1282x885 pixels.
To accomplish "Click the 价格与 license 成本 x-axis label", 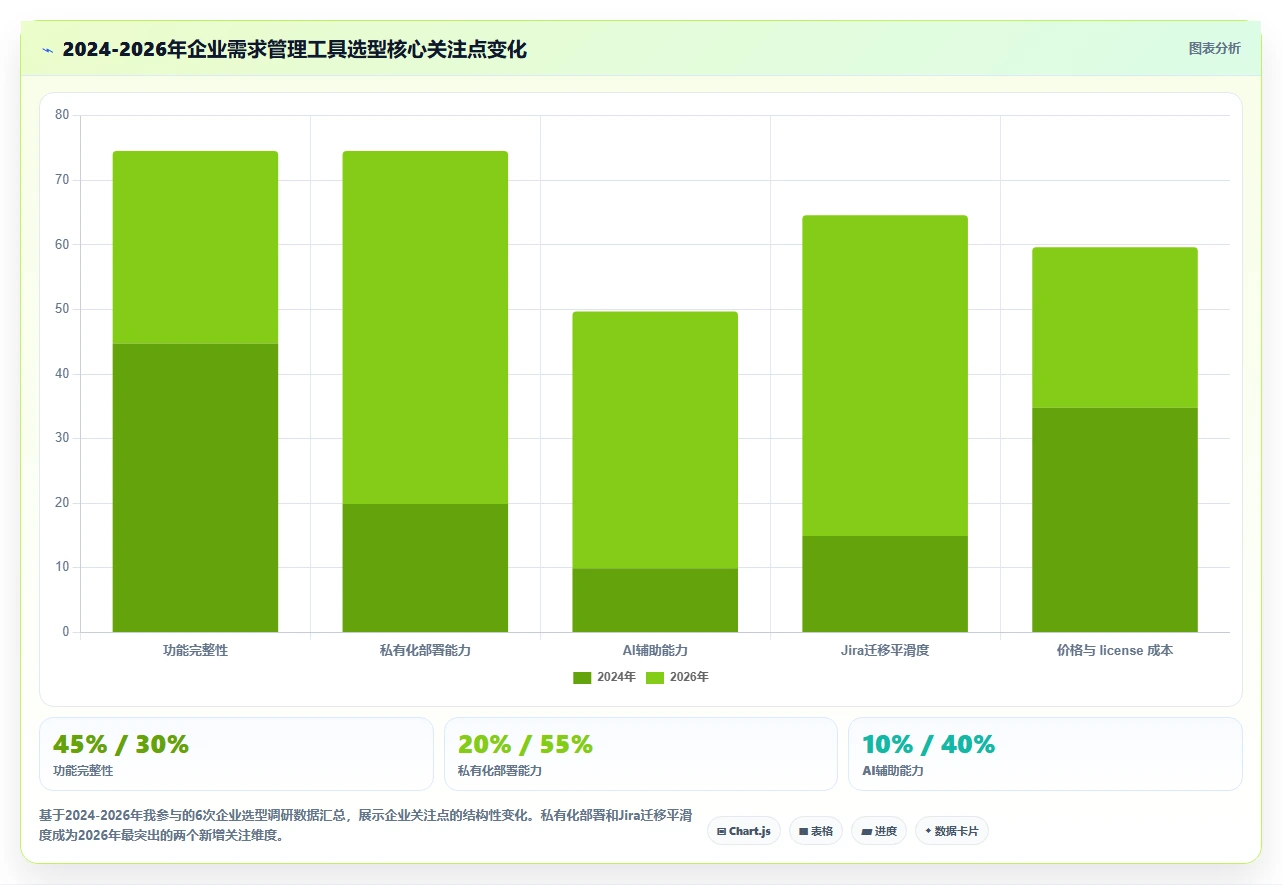I will tap(1115, 650).
